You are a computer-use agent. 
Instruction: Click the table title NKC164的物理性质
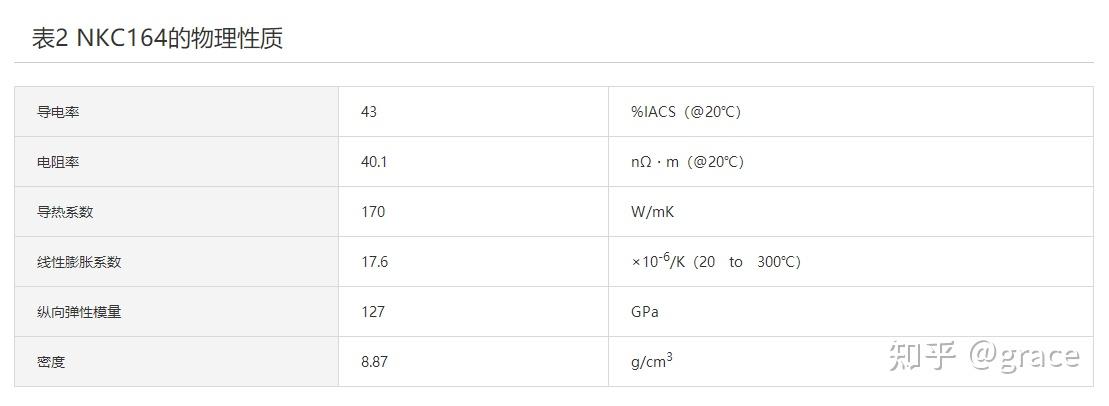(x=157, y=38)
